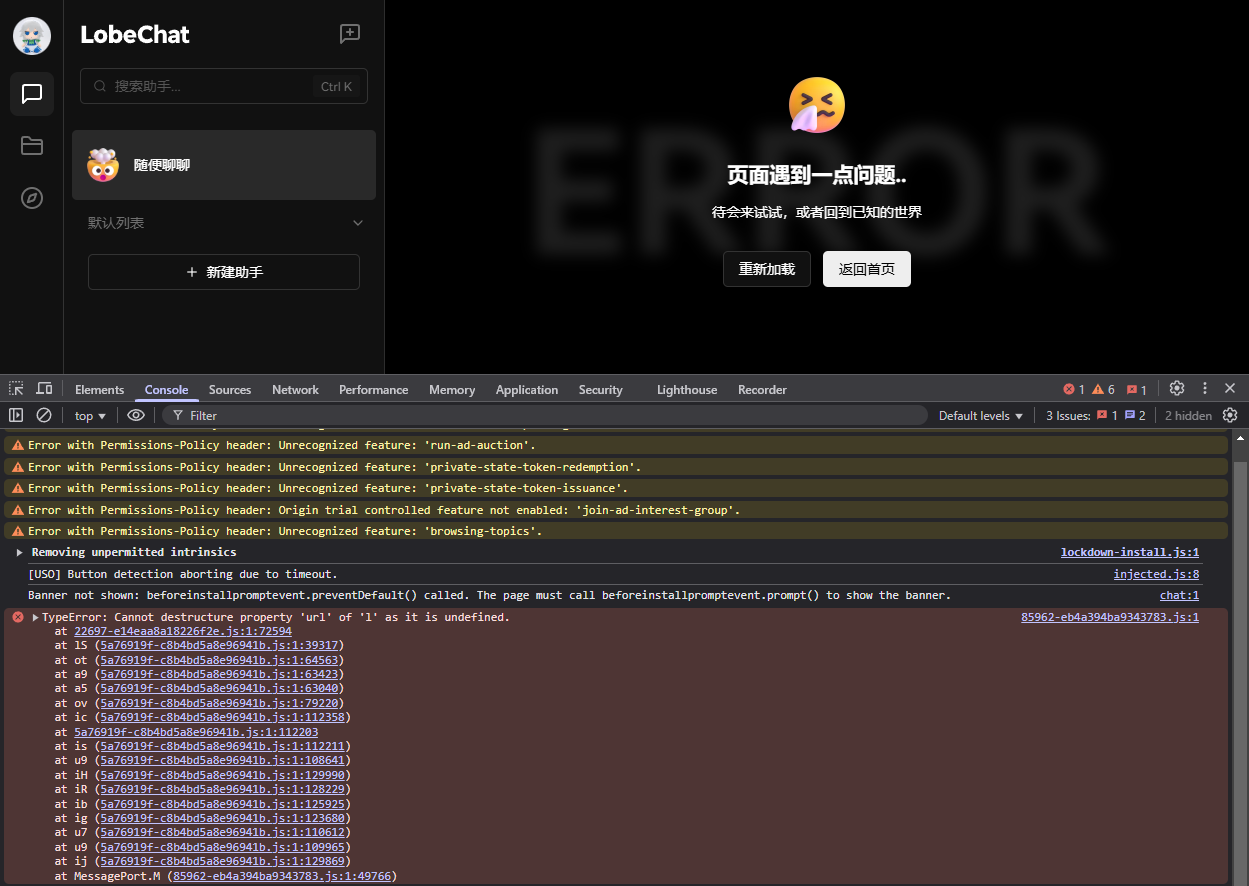The width and height of the screenshot is (1249, 886).
Task: Create a live expression with eye icon
Action: (136, 415)
